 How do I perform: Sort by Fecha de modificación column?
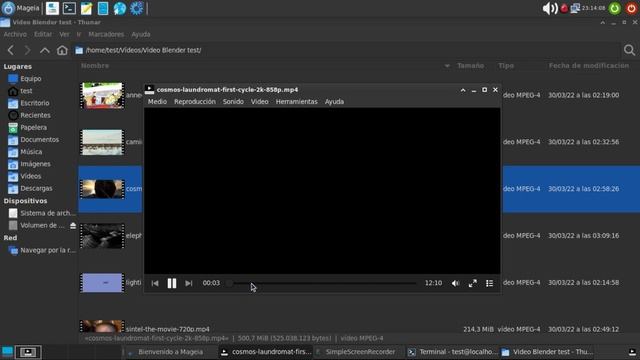click(x=589, y=66)
